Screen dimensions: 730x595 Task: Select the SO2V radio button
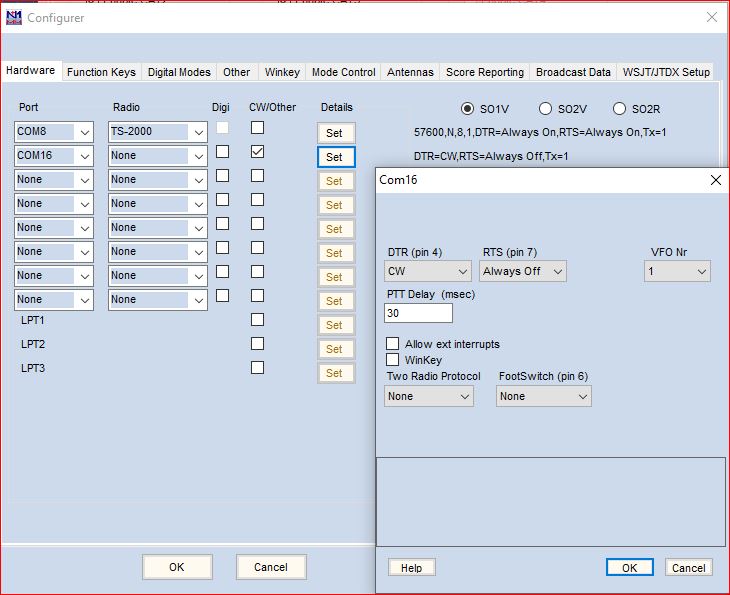point(545,108)
